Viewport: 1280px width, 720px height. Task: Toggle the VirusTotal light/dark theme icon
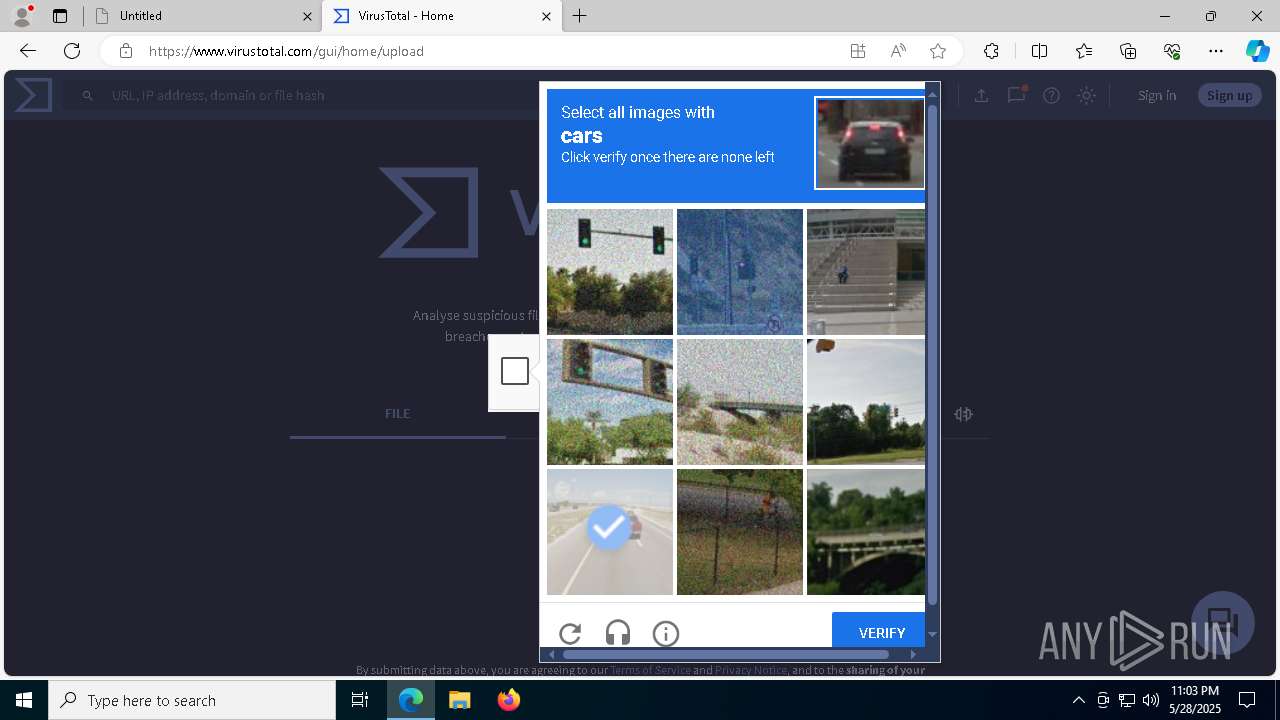coord(1087,95)
